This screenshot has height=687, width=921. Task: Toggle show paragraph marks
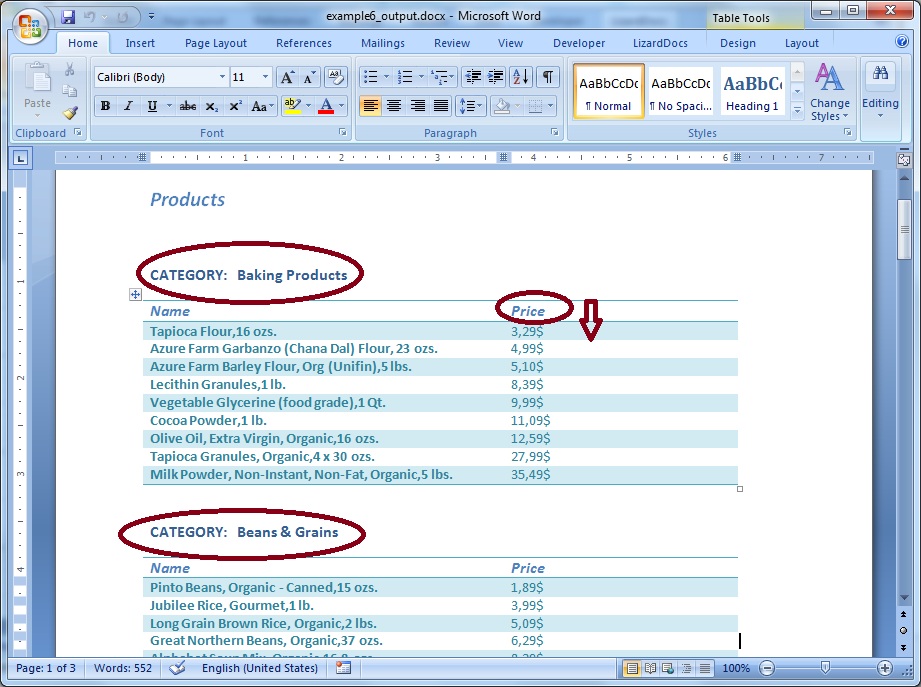[x=547, y=77]
